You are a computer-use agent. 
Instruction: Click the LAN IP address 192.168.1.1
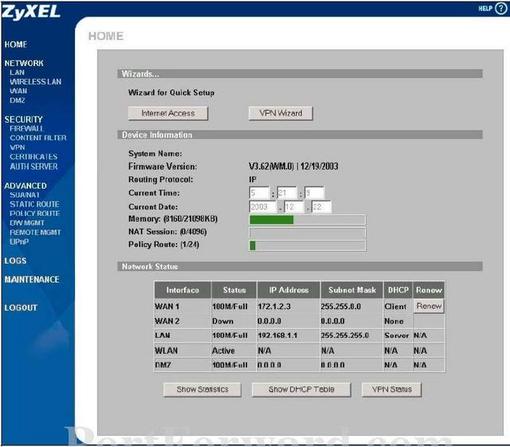point(277,335)
